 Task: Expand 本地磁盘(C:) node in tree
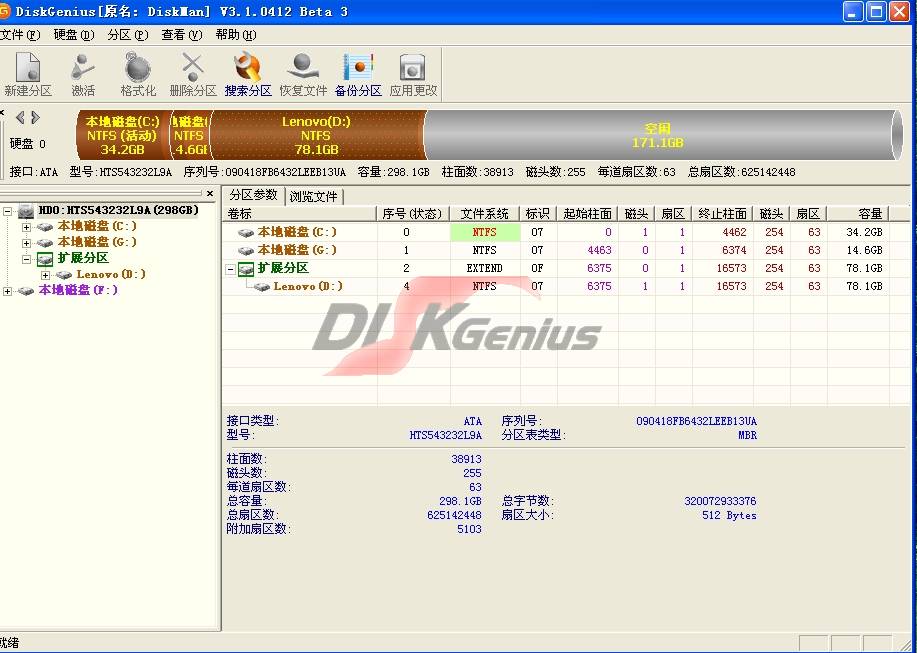click(26, 227)
